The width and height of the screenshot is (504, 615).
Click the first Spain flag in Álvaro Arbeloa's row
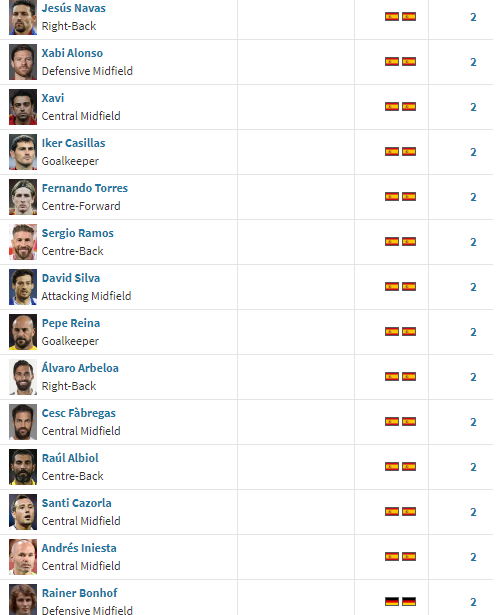pyautogui.click(x=392, y=377)
